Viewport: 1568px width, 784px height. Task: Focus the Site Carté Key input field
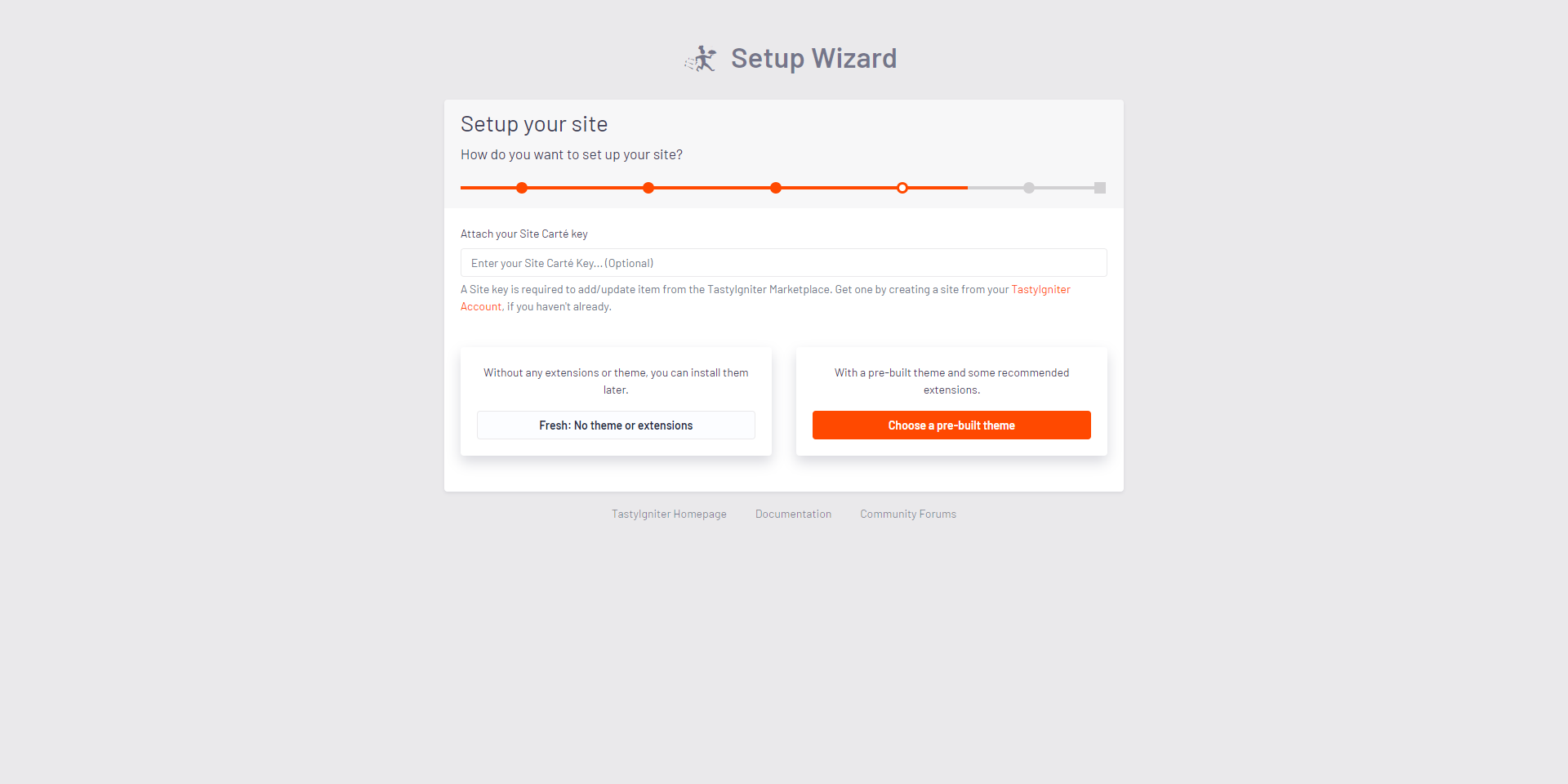coord(784,263)
